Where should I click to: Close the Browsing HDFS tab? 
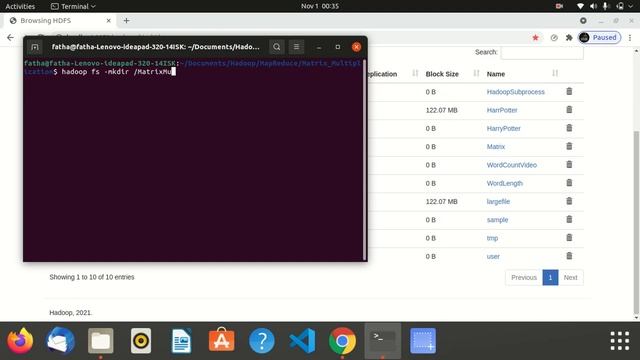pyautogui.click(x=109, y=20)
